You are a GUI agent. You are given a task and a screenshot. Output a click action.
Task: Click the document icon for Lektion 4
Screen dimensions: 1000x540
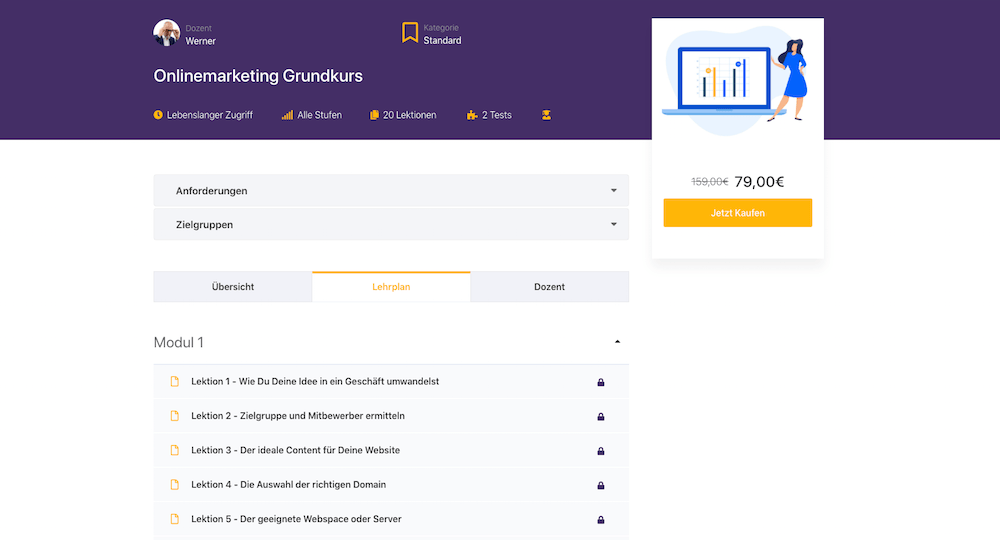175,485
